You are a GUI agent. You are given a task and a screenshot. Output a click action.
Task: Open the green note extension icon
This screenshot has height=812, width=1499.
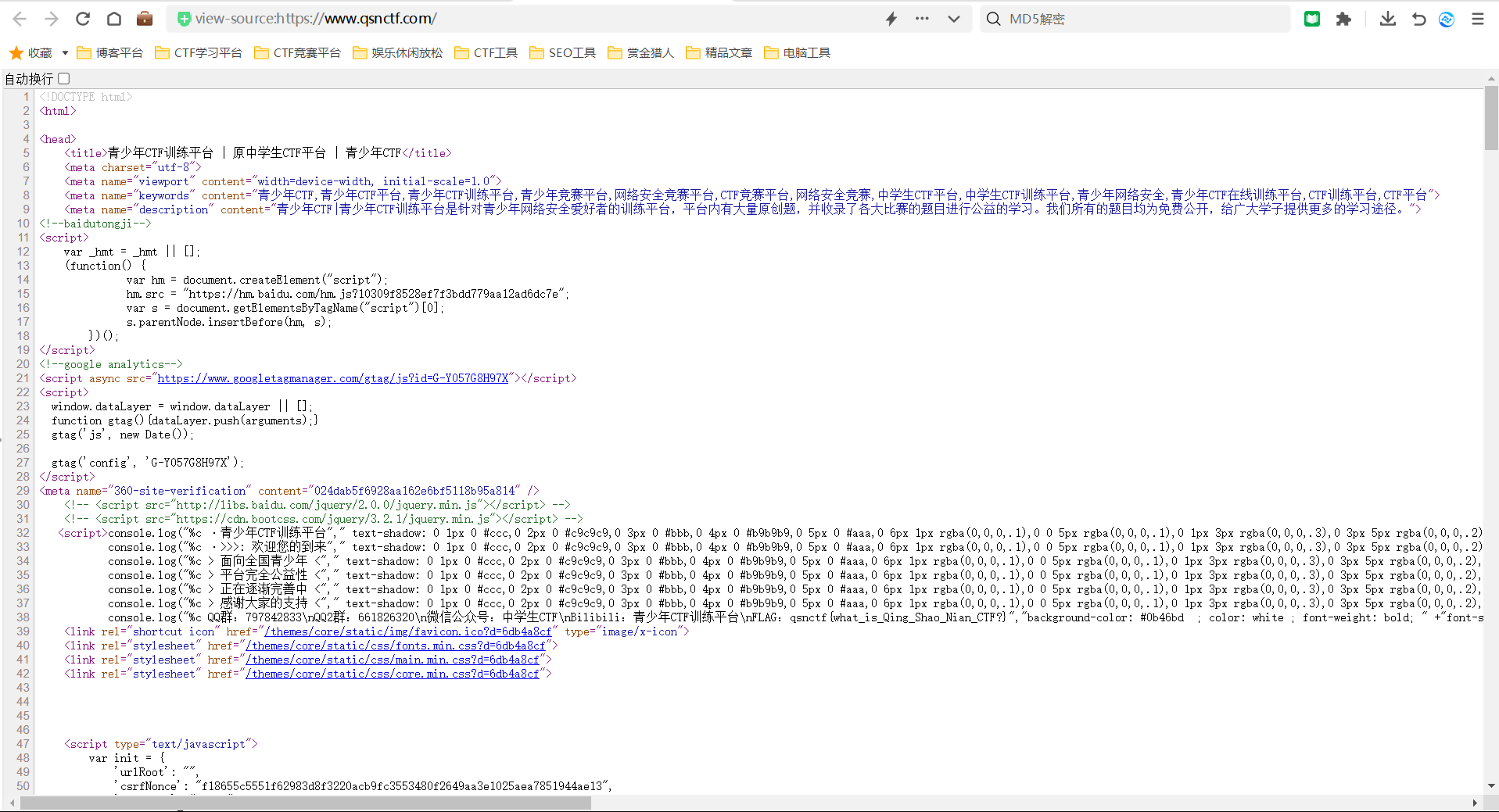pyautogui.click(x=1312, y=19)
